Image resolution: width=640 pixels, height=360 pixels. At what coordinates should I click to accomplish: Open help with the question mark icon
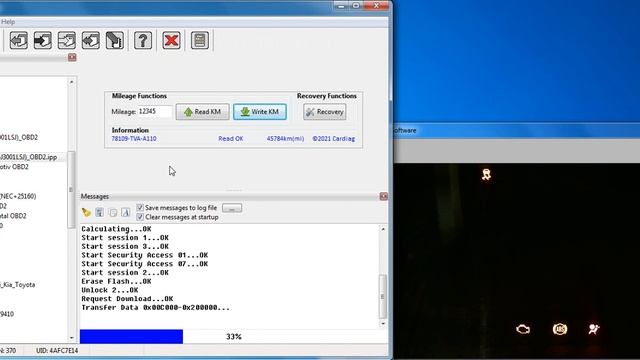click(x=143, y=40)
